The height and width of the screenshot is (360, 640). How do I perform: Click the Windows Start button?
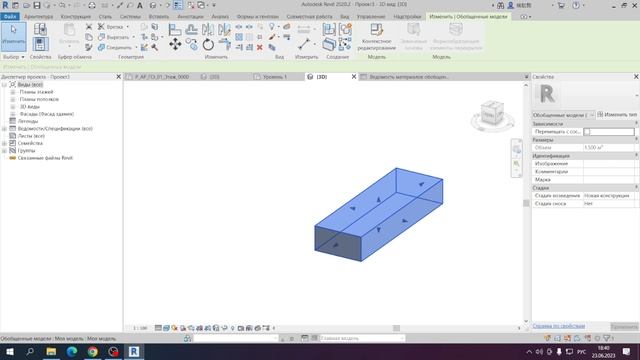coord(10,352)
